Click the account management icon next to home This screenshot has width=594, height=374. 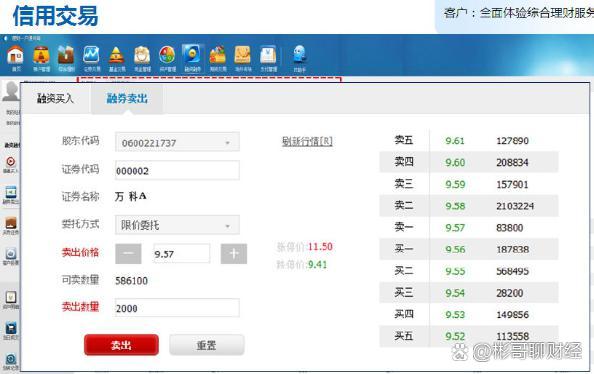pyautogui.click(x=41, y=55)
